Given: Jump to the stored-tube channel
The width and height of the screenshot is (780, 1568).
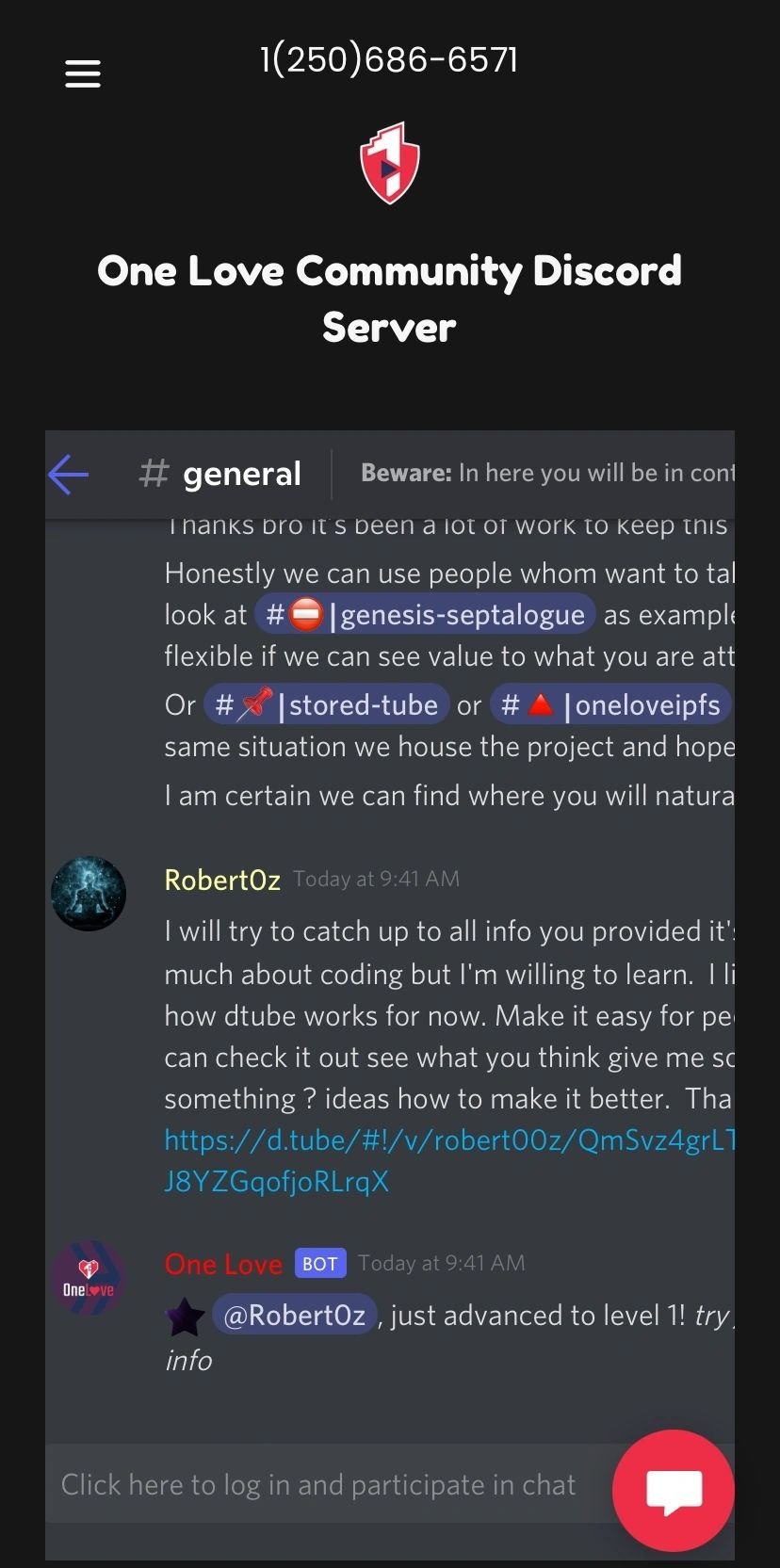Looking at the screenshot, I should (326, 705).
